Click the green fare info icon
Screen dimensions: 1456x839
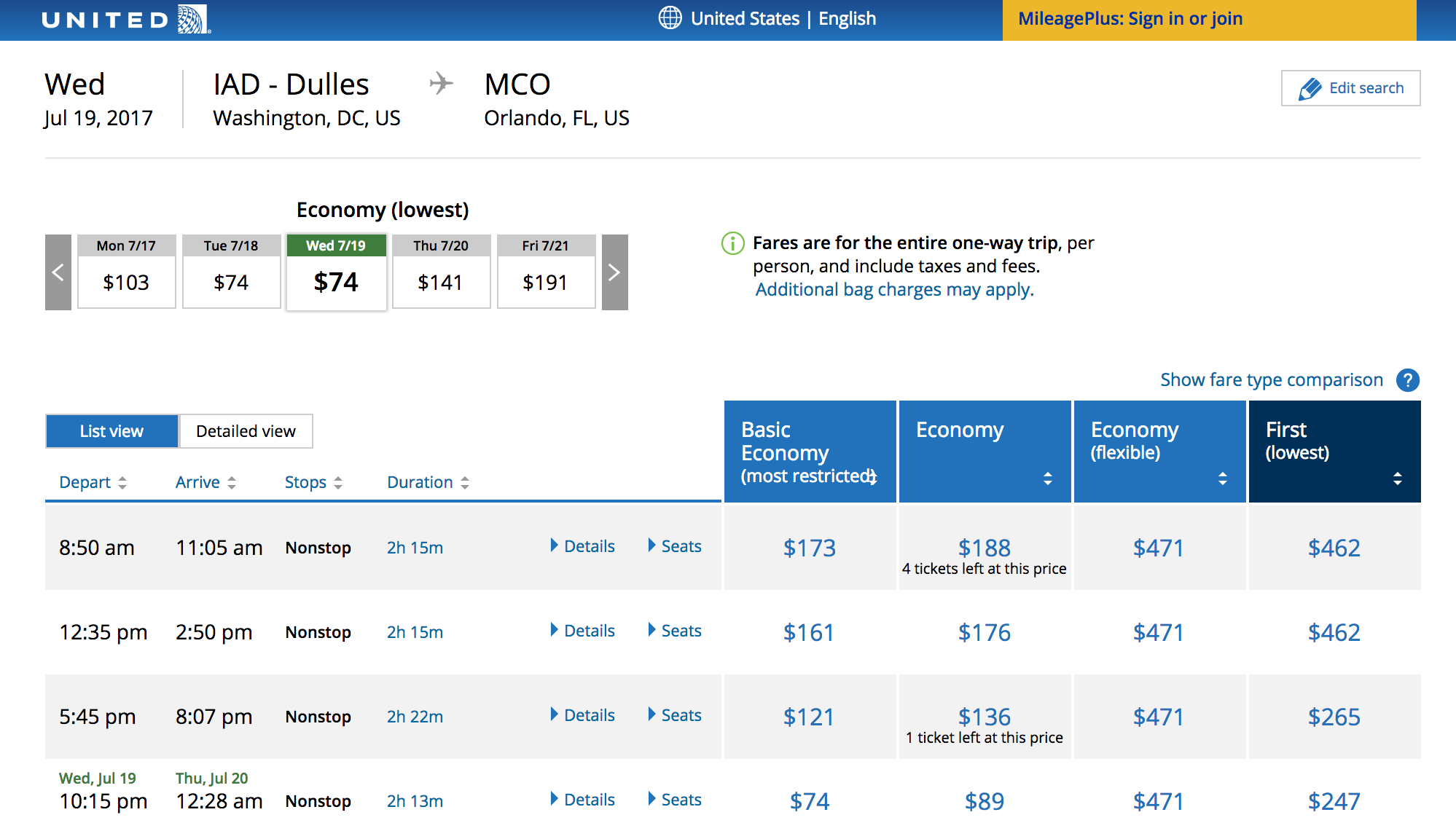click(x=732, y=243)
